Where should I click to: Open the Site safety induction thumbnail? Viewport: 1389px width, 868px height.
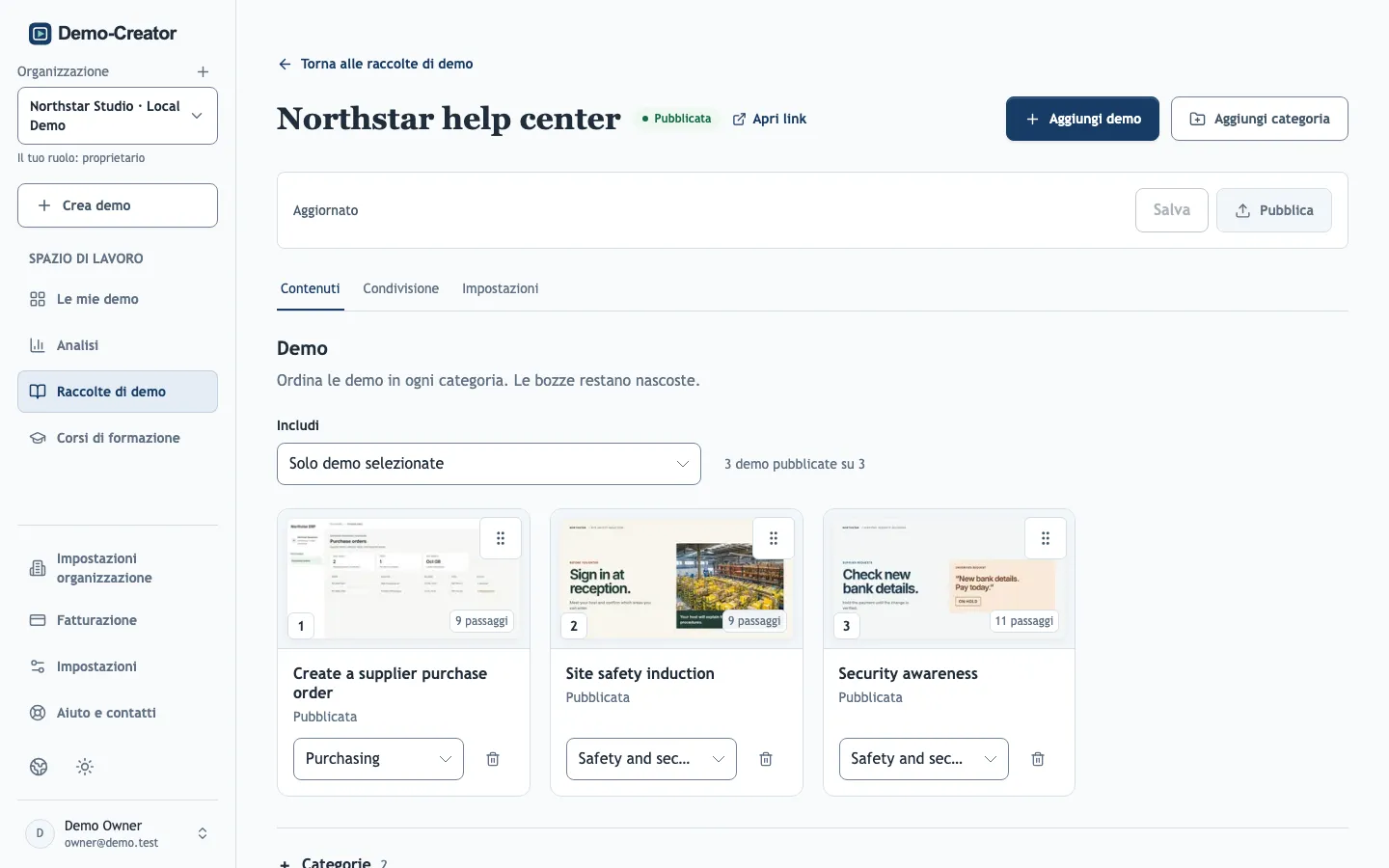point(676,579)
